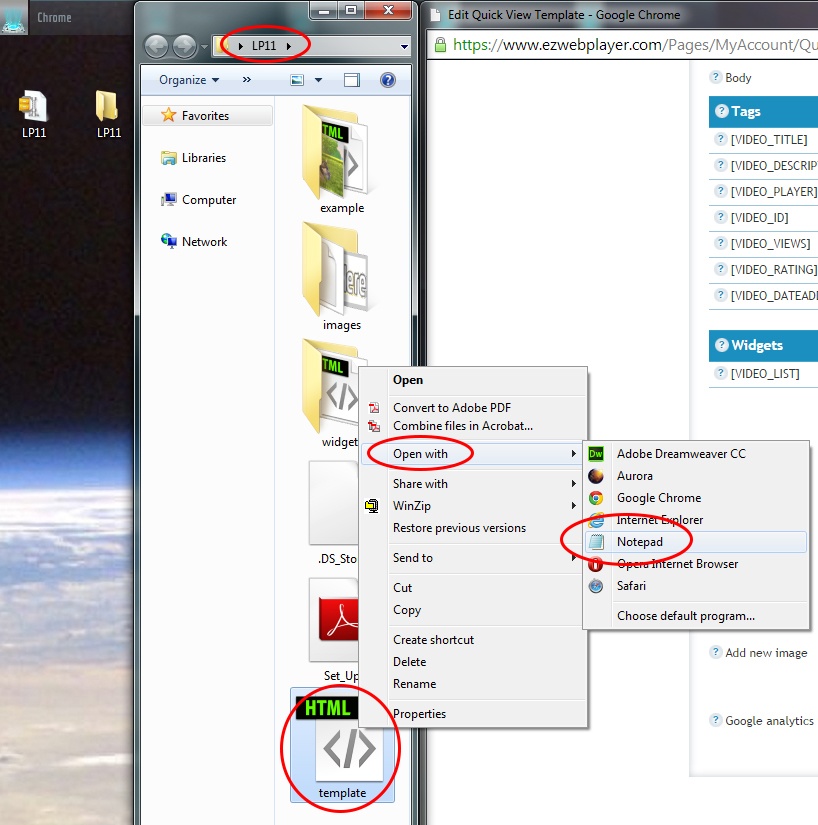This screenshot has height=825, width=818.
Task: Insert the [VIDEO_RATING] tag
Action: point(774,270)
